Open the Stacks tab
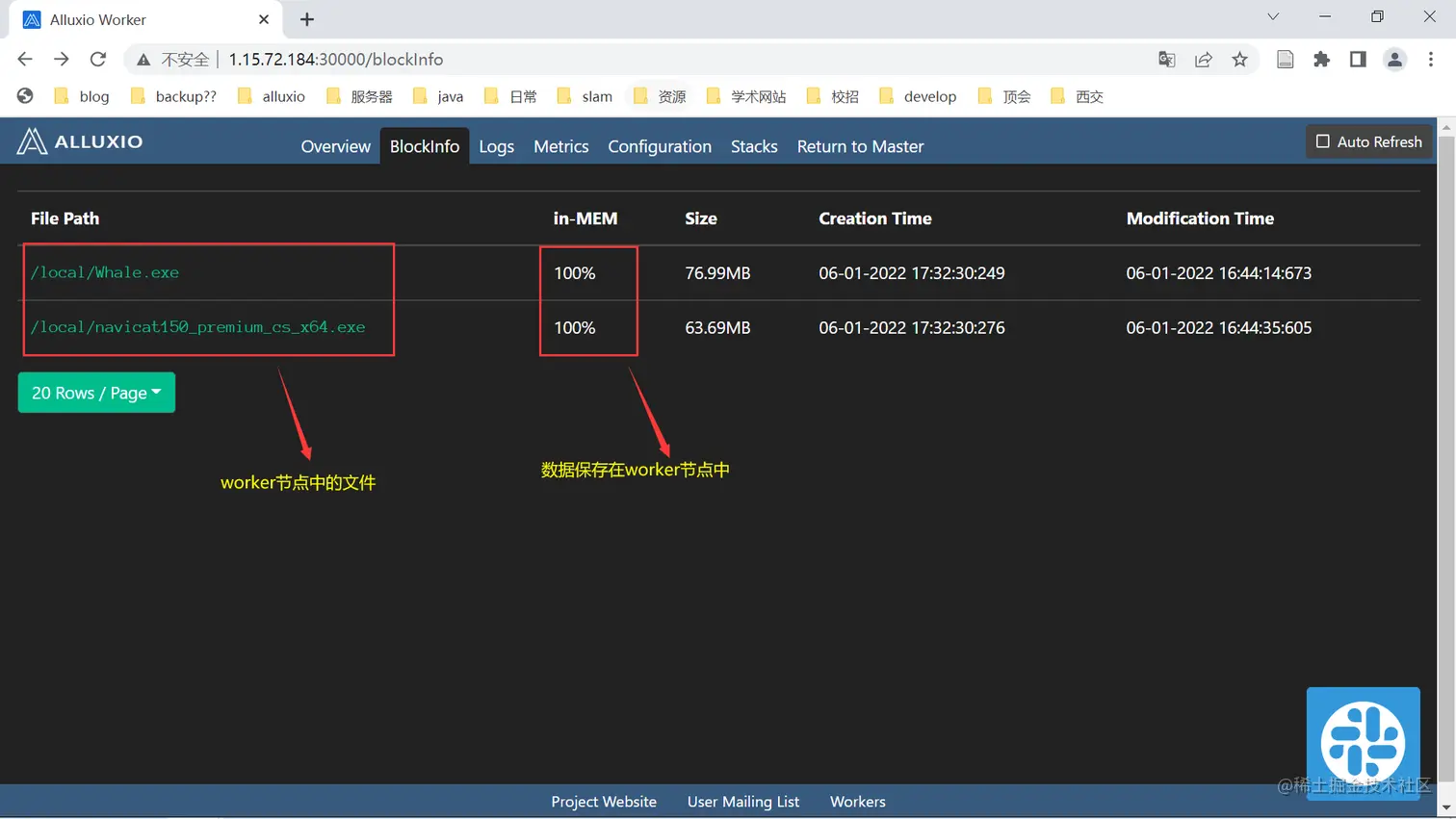The width and height of the screenshot is (1456, 819). [754, 146]
